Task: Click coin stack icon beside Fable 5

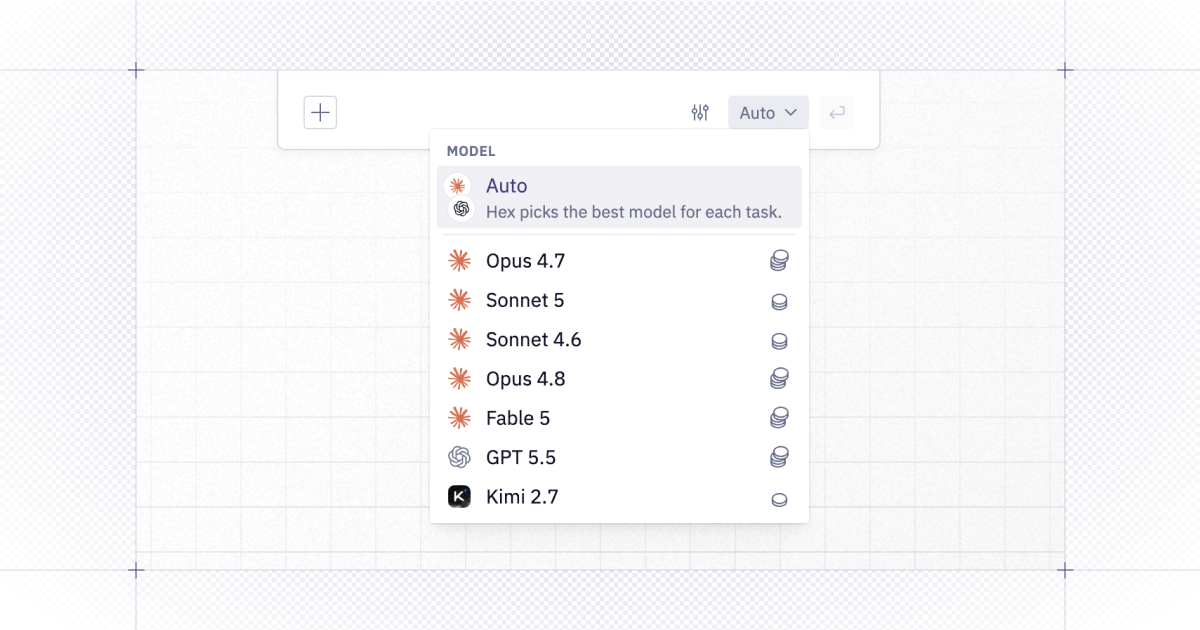Action: [x=779, y=418]
